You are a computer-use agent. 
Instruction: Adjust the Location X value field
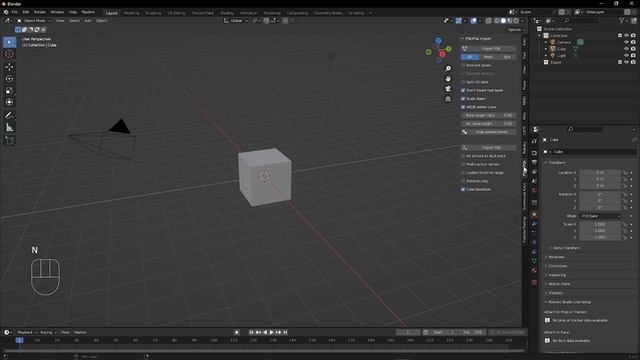pyautogui.click(x=600, y=173)
